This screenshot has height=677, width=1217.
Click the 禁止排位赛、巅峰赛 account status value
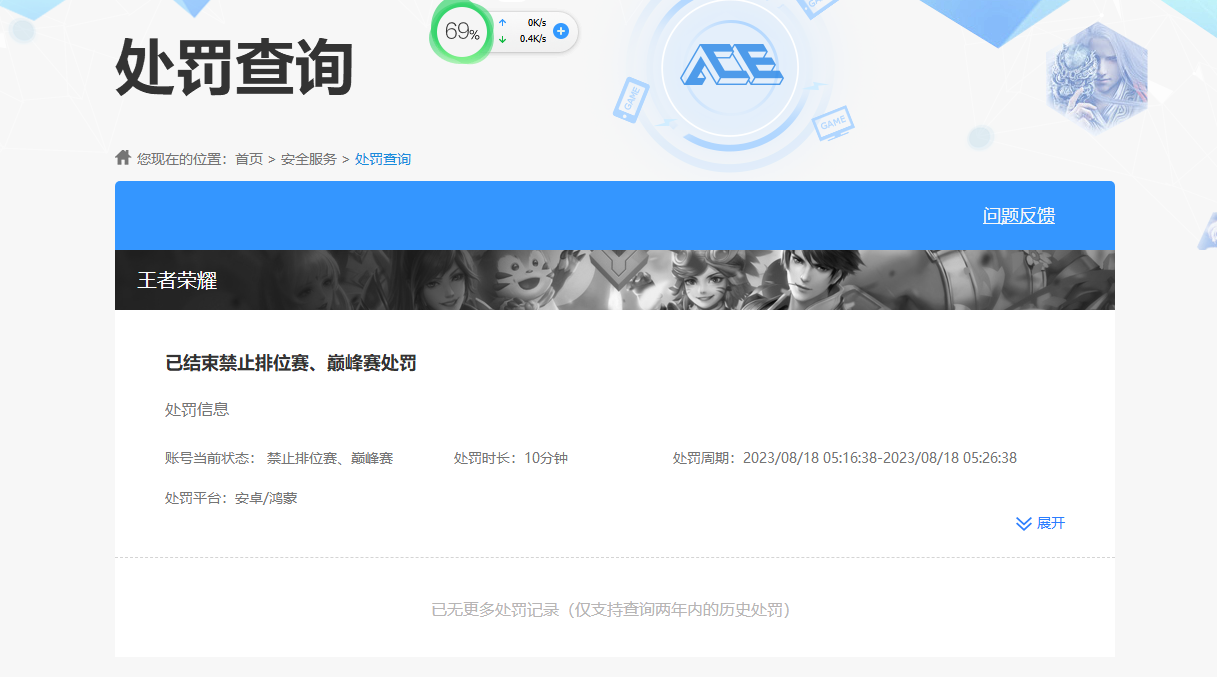pyautogui.click(x=330, y=458)
